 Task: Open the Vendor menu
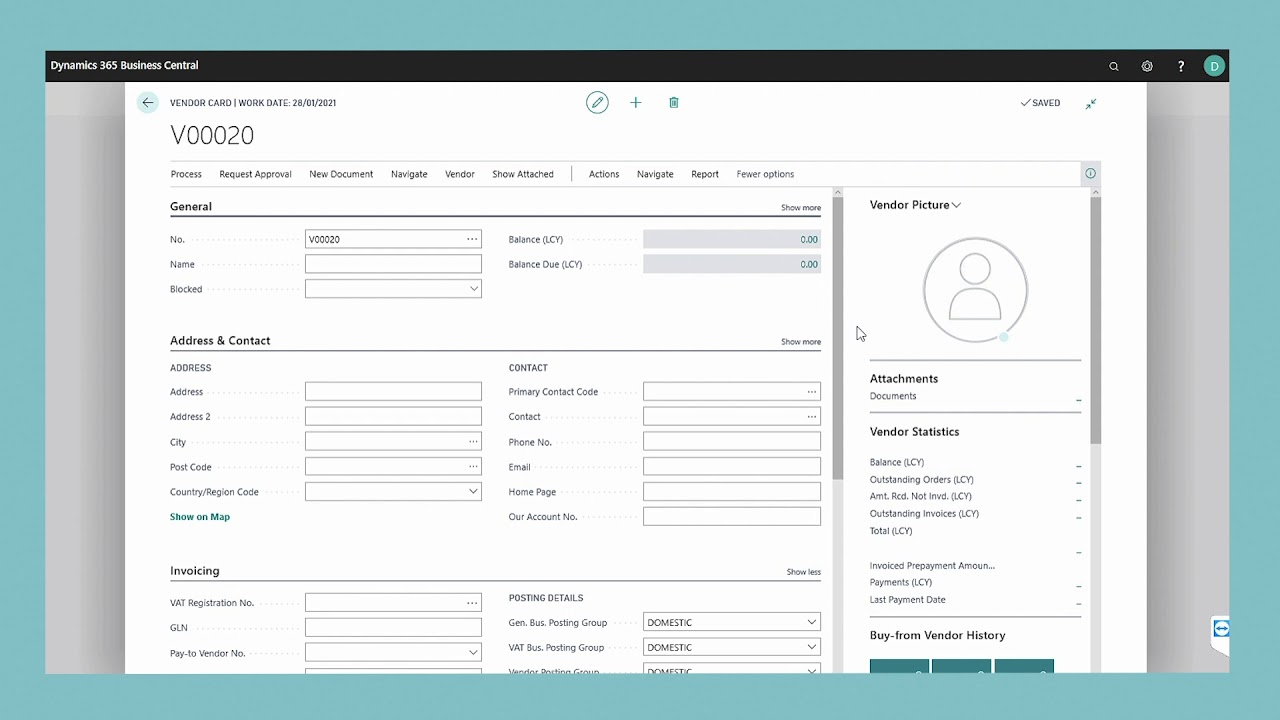pyautogui.click(x=460, y=174)
